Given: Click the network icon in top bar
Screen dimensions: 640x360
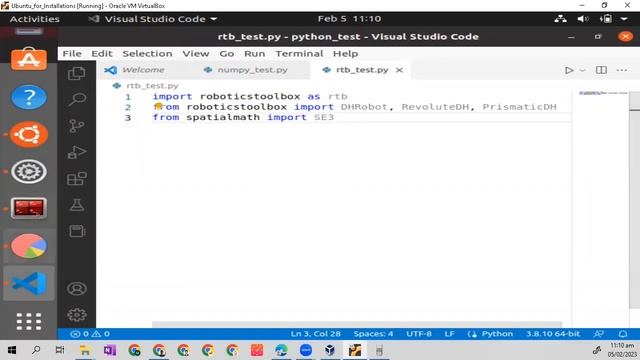Looking at the screenshot, I should click(560, 19).
